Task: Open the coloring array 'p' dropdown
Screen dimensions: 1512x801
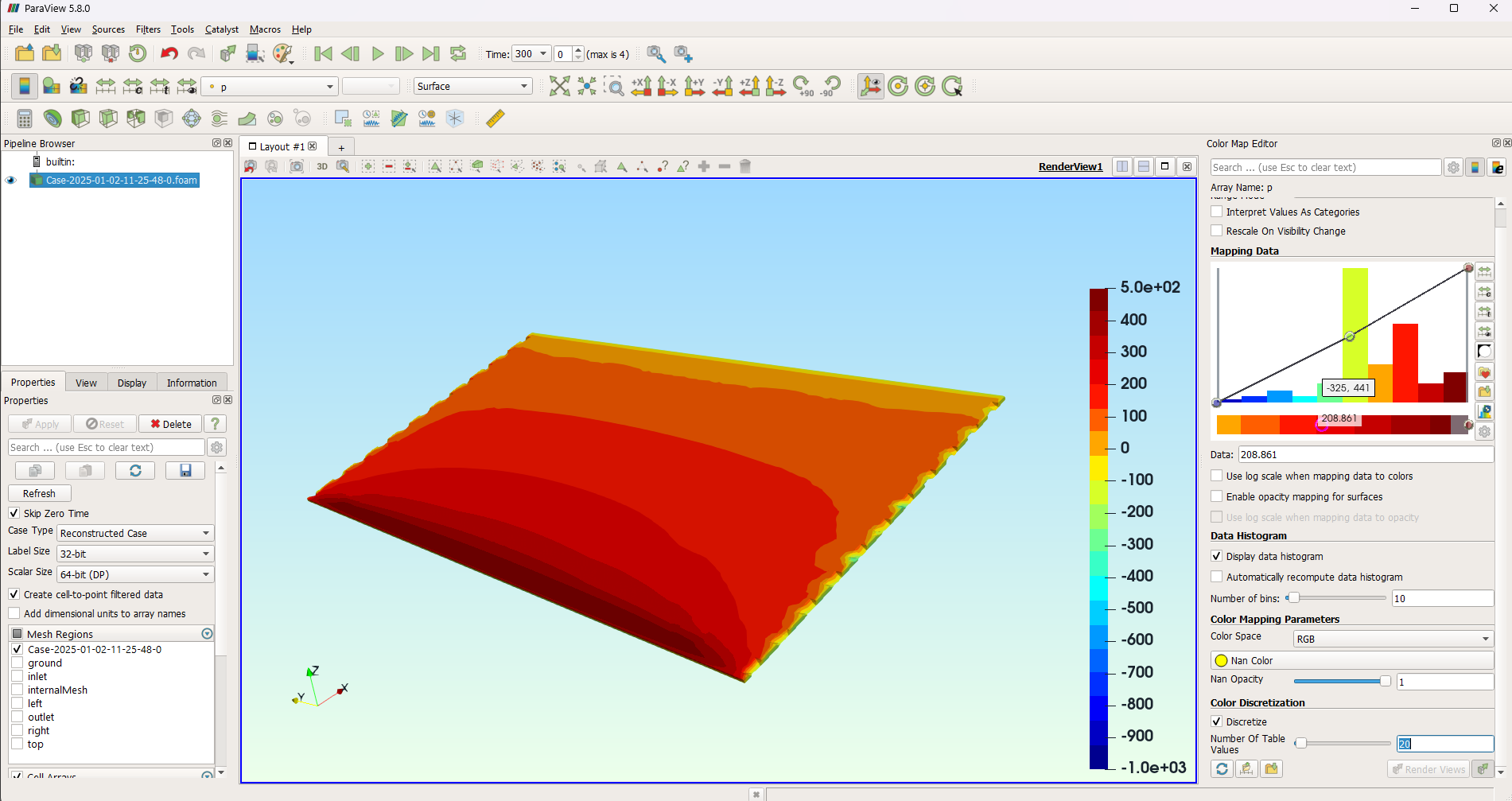Action: pyautogui.click(x=270, y=86)
